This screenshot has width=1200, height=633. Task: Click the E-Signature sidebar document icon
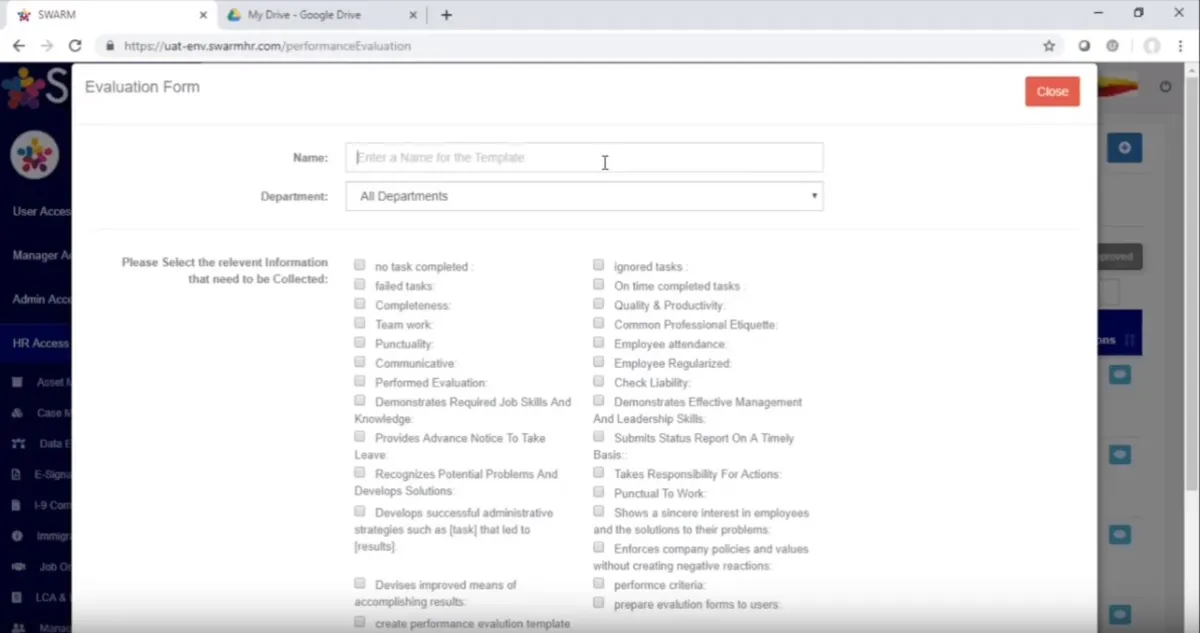click(x=18, y=475)
